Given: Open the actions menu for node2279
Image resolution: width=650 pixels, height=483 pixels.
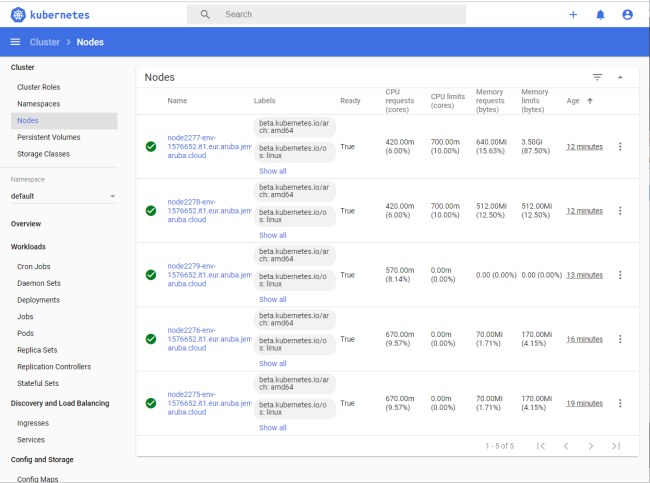Looking at the screenshot, I should (x=620, y=275).
